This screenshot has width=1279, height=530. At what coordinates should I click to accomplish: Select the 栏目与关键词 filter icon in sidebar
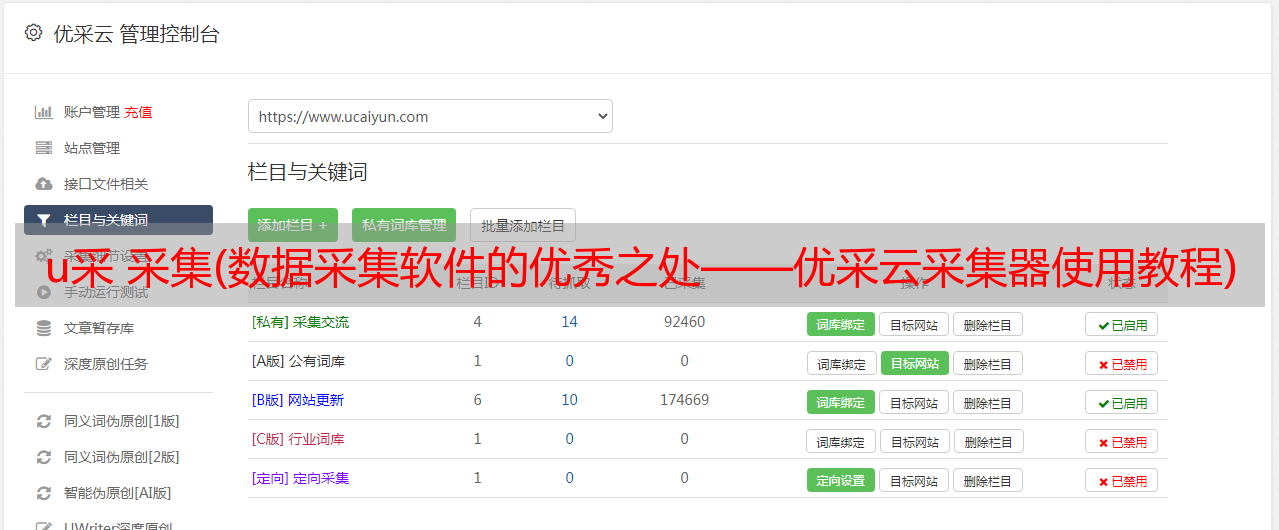tap(43, 220)
